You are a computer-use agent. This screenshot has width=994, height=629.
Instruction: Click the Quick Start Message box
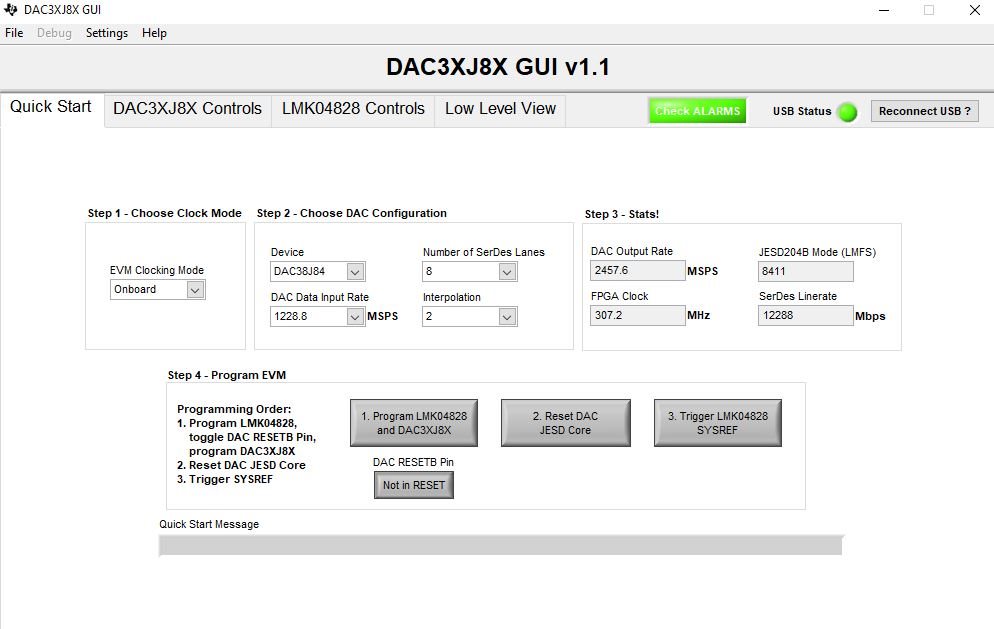tap(500, 545)
